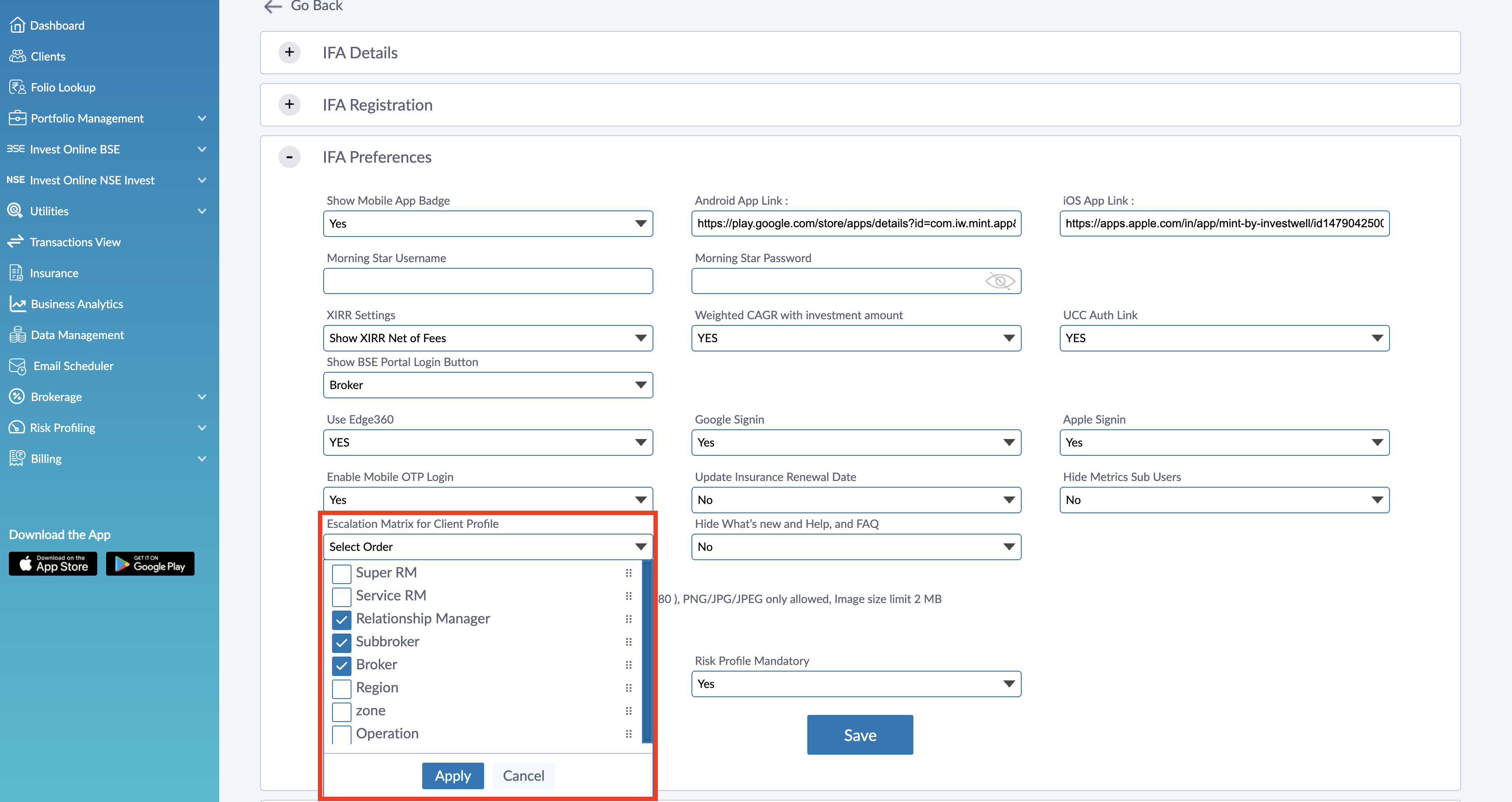Click the Go Back arrow icon
1512x802 pixels.
coord(273,7)
